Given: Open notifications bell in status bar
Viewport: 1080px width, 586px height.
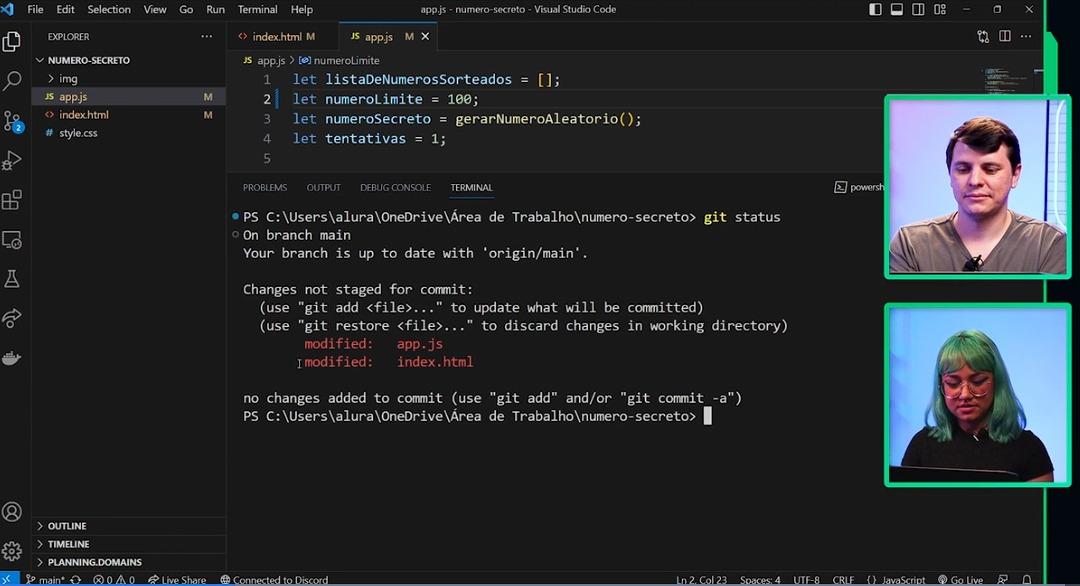Looking at the screenshot, I should [1027, 580].
